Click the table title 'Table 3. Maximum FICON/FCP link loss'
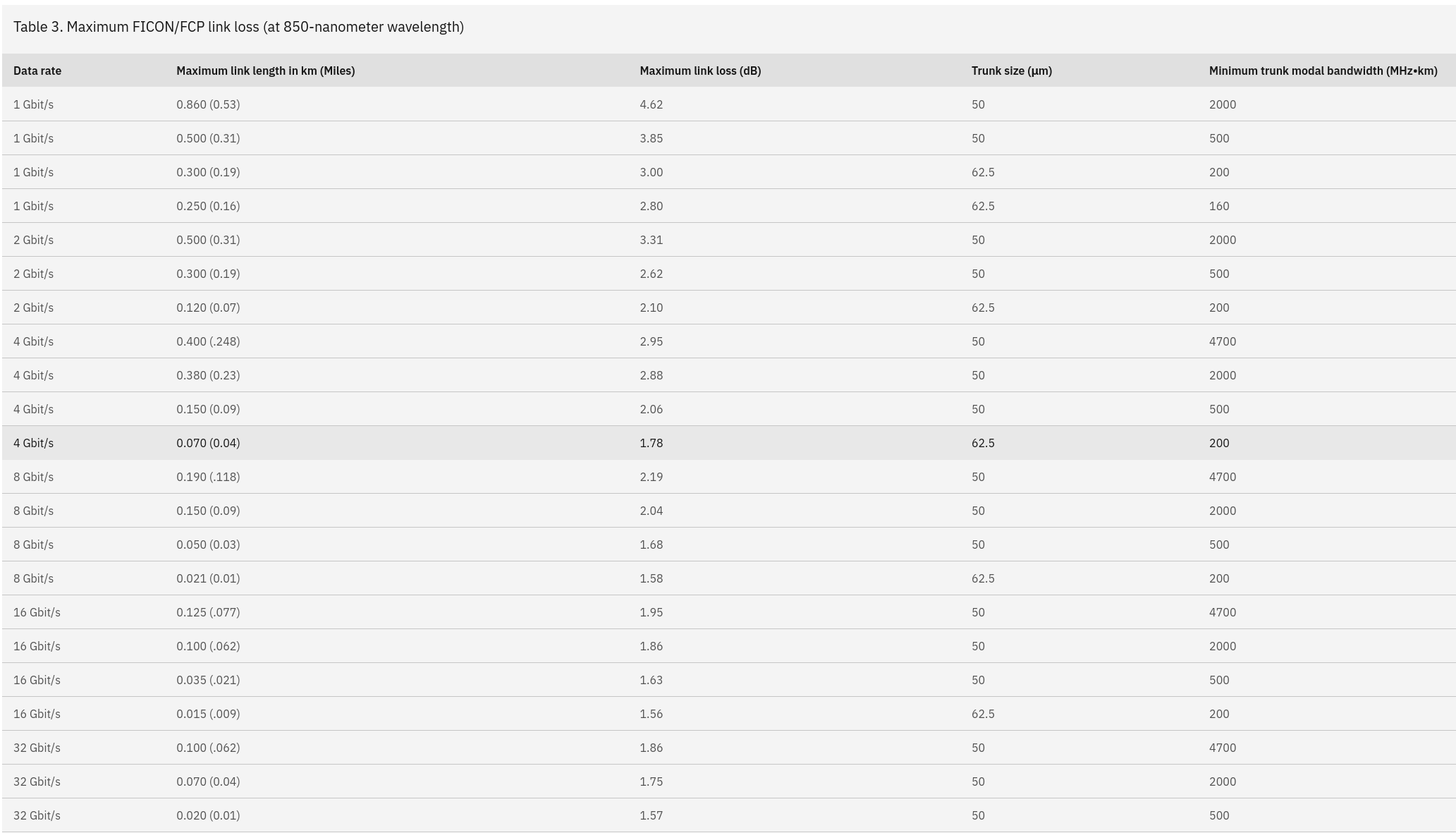Viewport: 1456px width, 833px height. pos(238,27)
